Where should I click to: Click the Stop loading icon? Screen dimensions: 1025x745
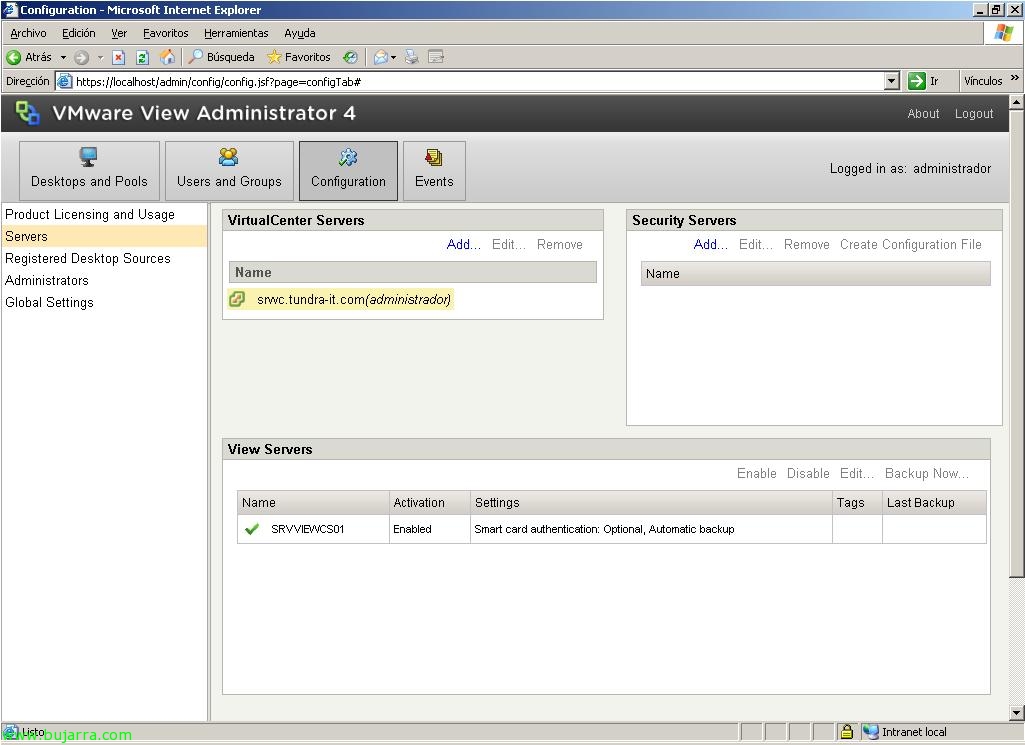pos(118,58)
